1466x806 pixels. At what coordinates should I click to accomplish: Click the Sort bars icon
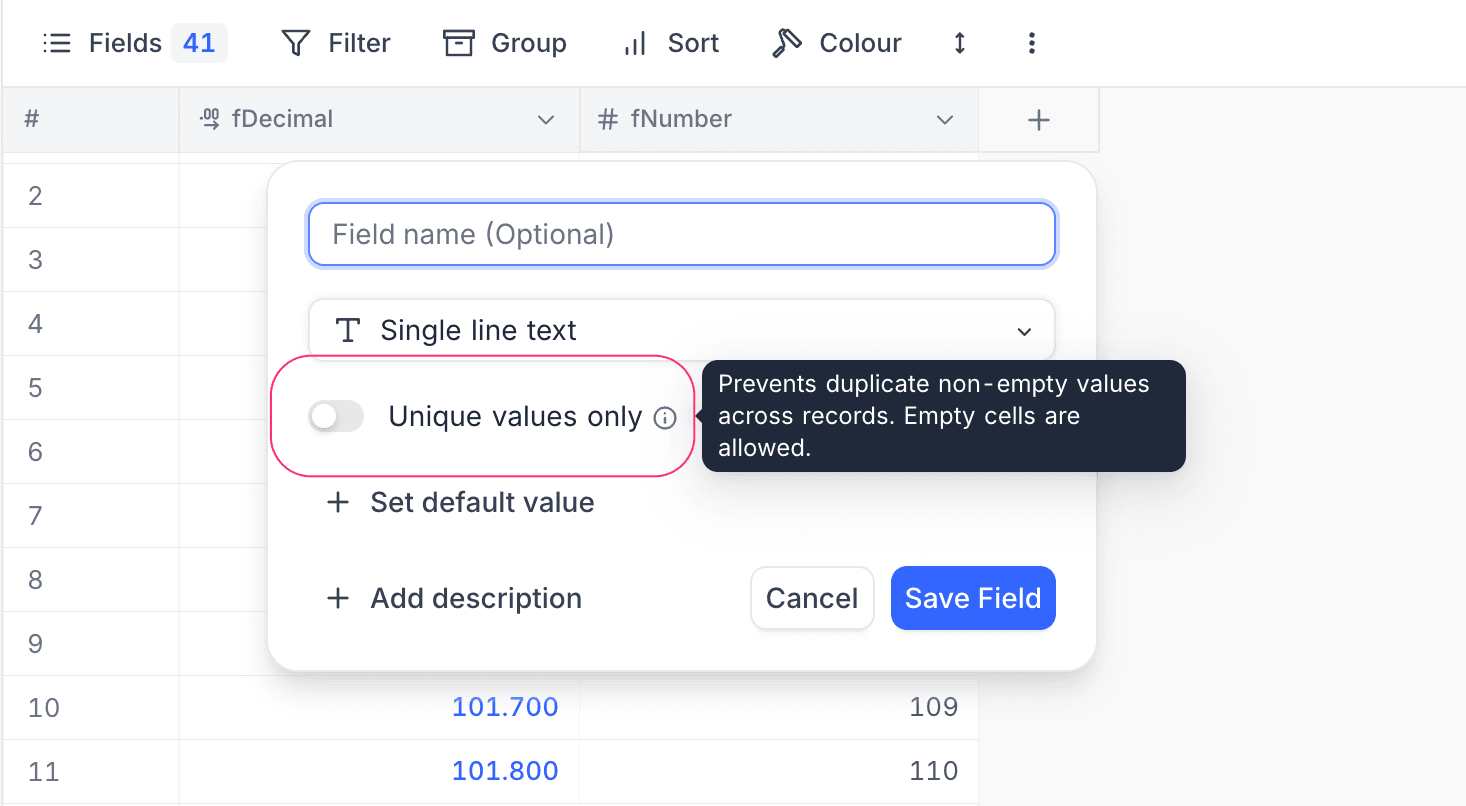[x=634, y=45]
